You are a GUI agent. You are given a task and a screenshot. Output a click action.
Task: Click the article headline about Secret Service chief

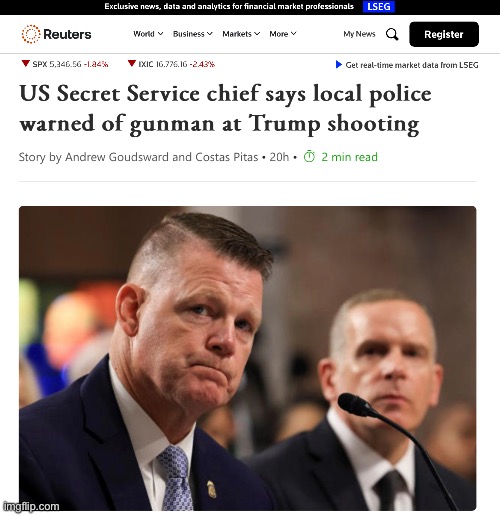point(225,108)
